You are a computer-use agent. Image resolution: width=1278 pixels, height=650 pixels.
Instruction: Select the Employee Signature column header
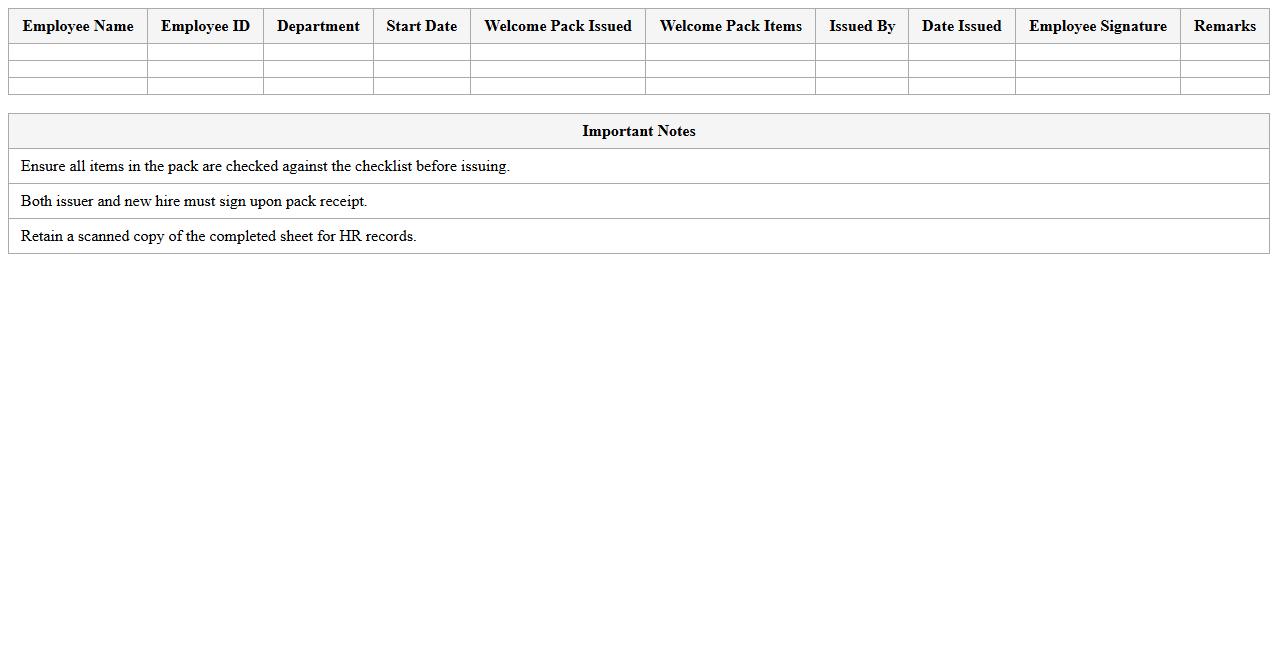(1097, 26)
